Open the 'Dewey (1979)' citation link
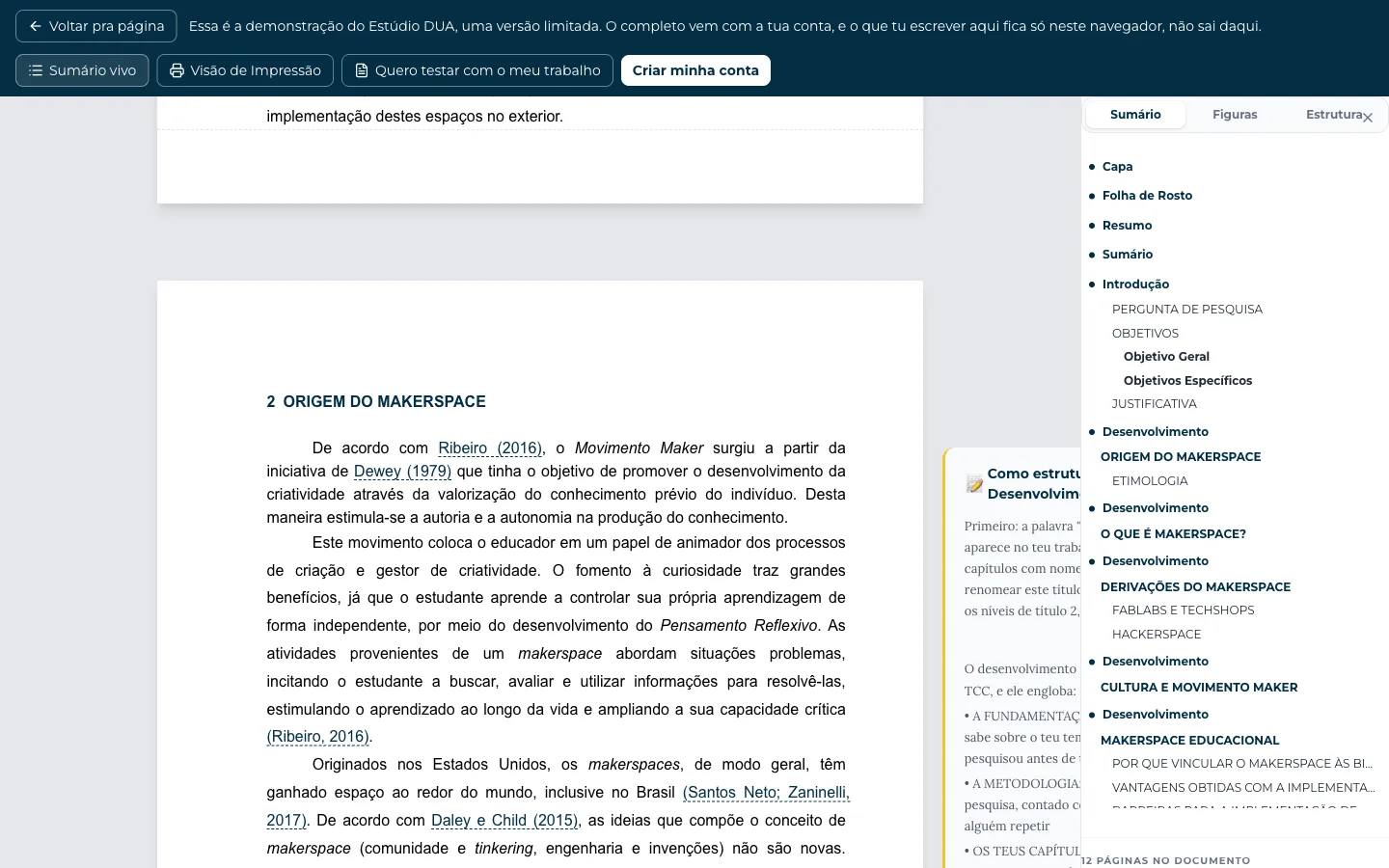Image resolution: width=1389 pixels, height=868 pixels. pos(402,472)
